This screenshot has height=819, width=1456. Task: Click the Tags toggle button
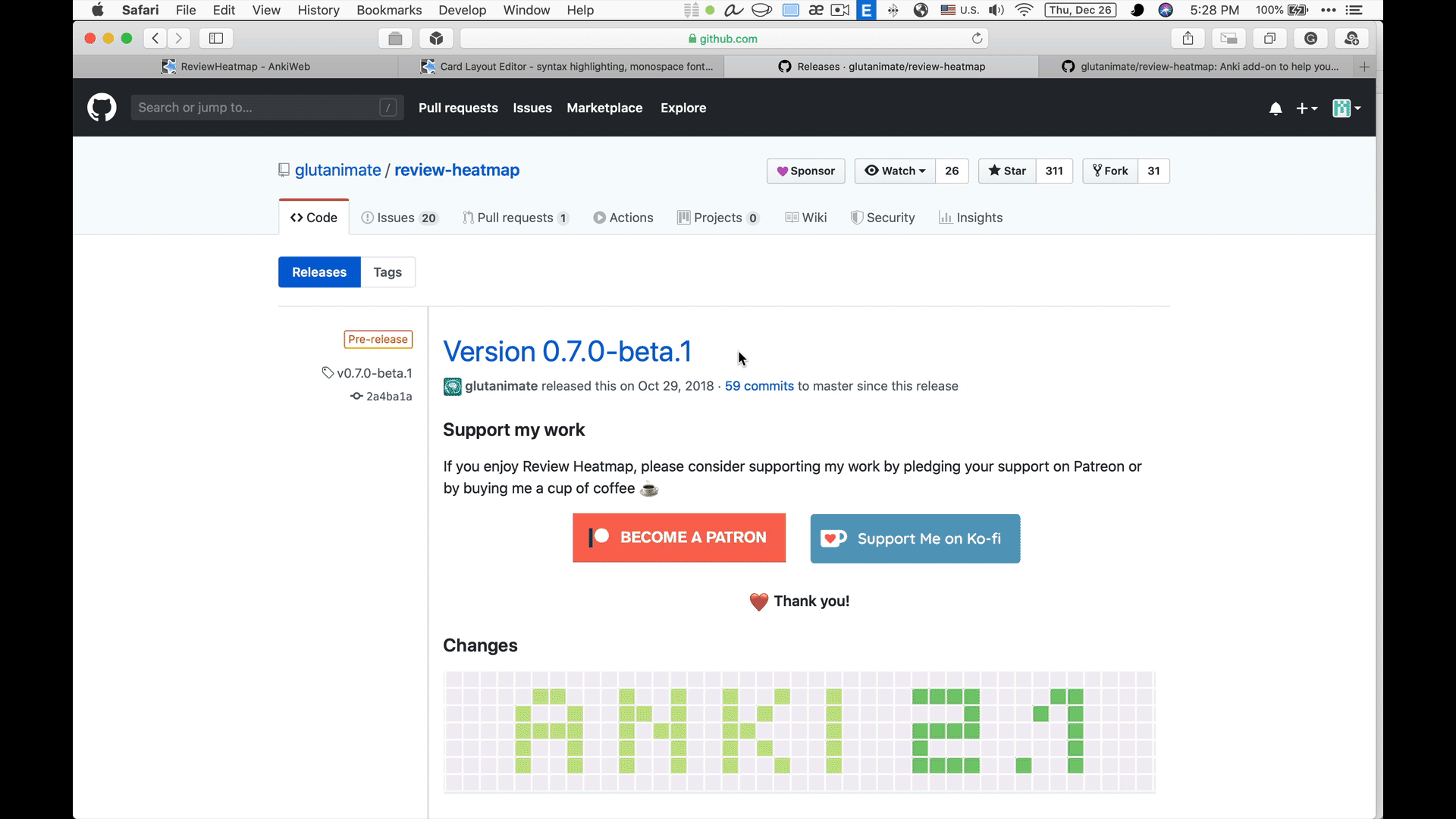(x=387, y=272)
